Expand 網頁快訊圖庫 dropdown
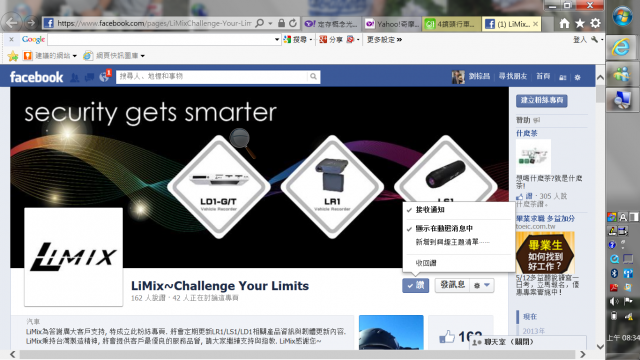 click(142, 56)
